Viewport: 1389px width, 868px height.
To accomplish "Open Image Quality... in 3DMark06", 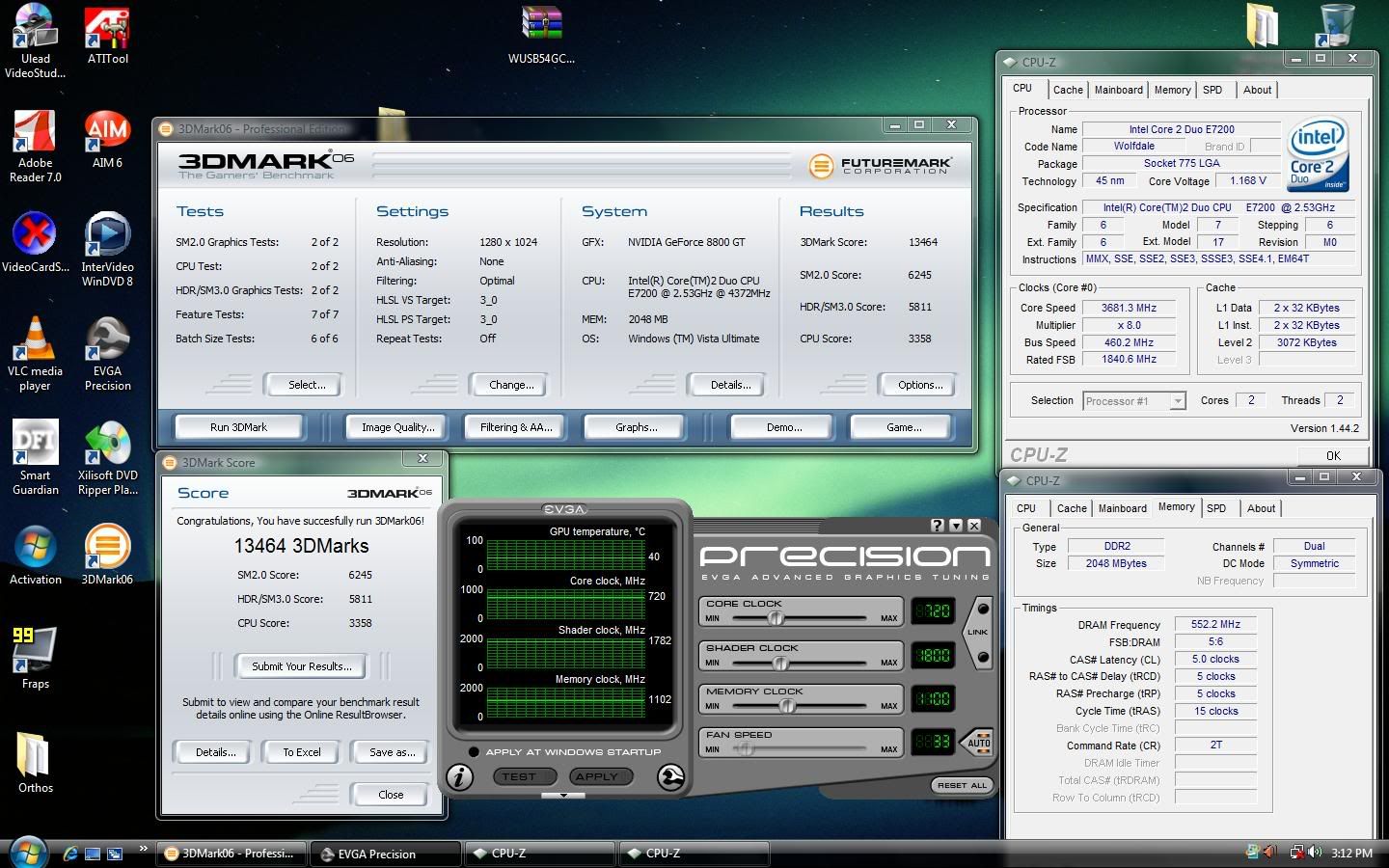I will click(x=397, y=427).
